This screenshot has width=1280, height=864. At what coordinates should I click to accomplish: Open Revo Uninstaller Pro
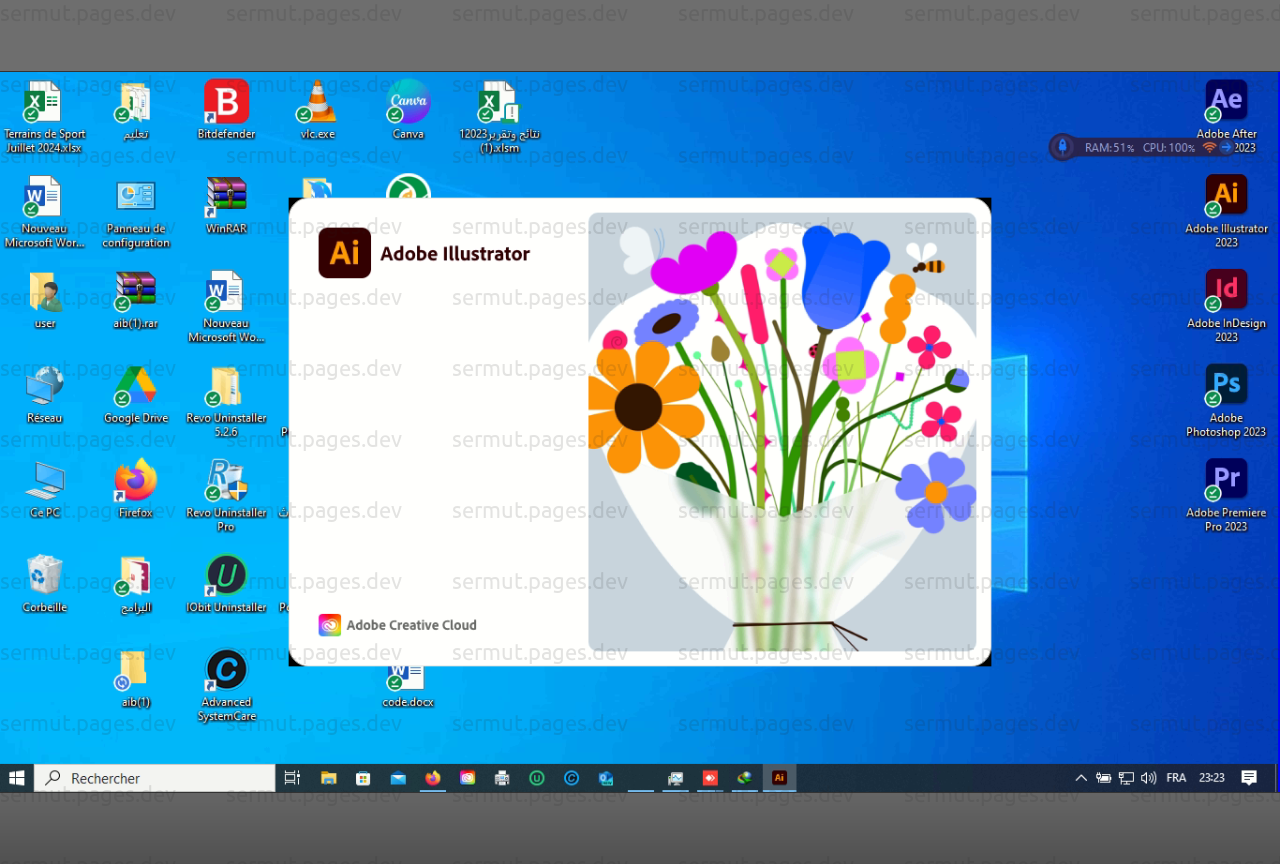click(226, 482)
